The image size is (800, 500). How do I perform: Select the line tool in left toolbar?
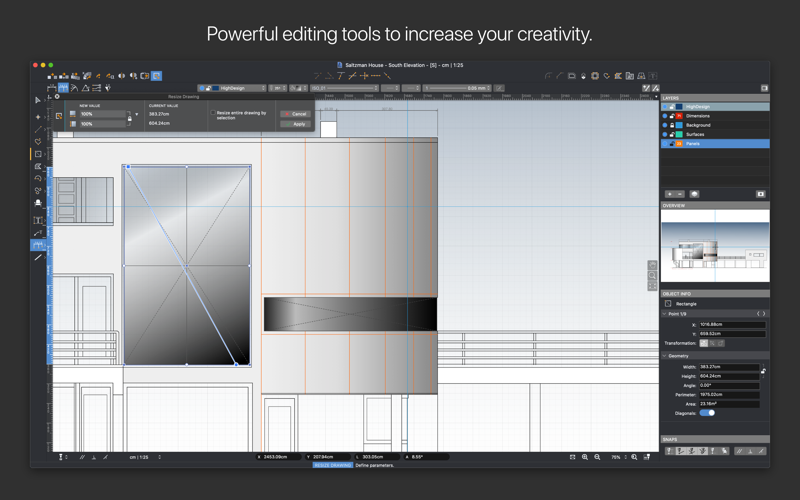38,258
